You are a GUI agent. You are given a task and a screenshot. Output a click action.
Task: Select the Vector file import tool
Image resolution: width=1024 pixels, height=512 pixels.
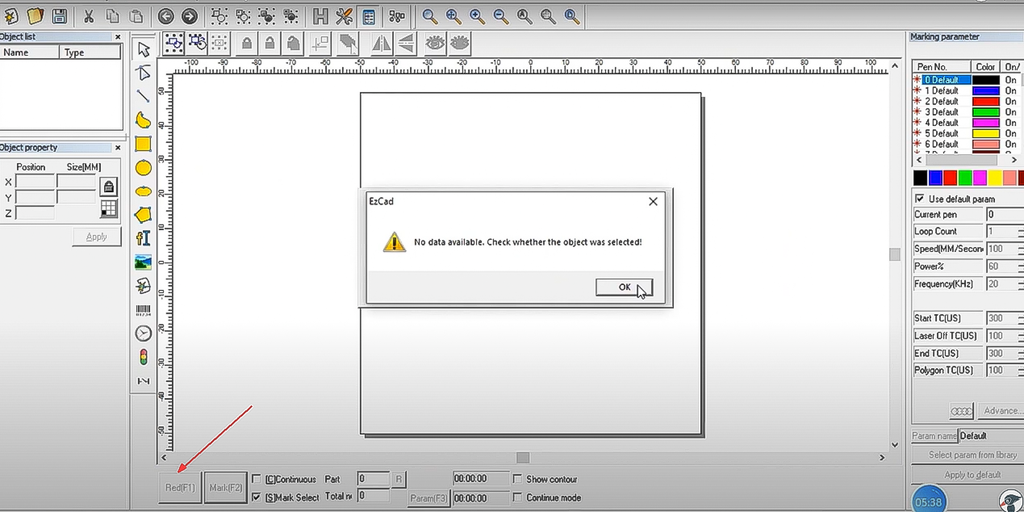[x=144, y=286]
